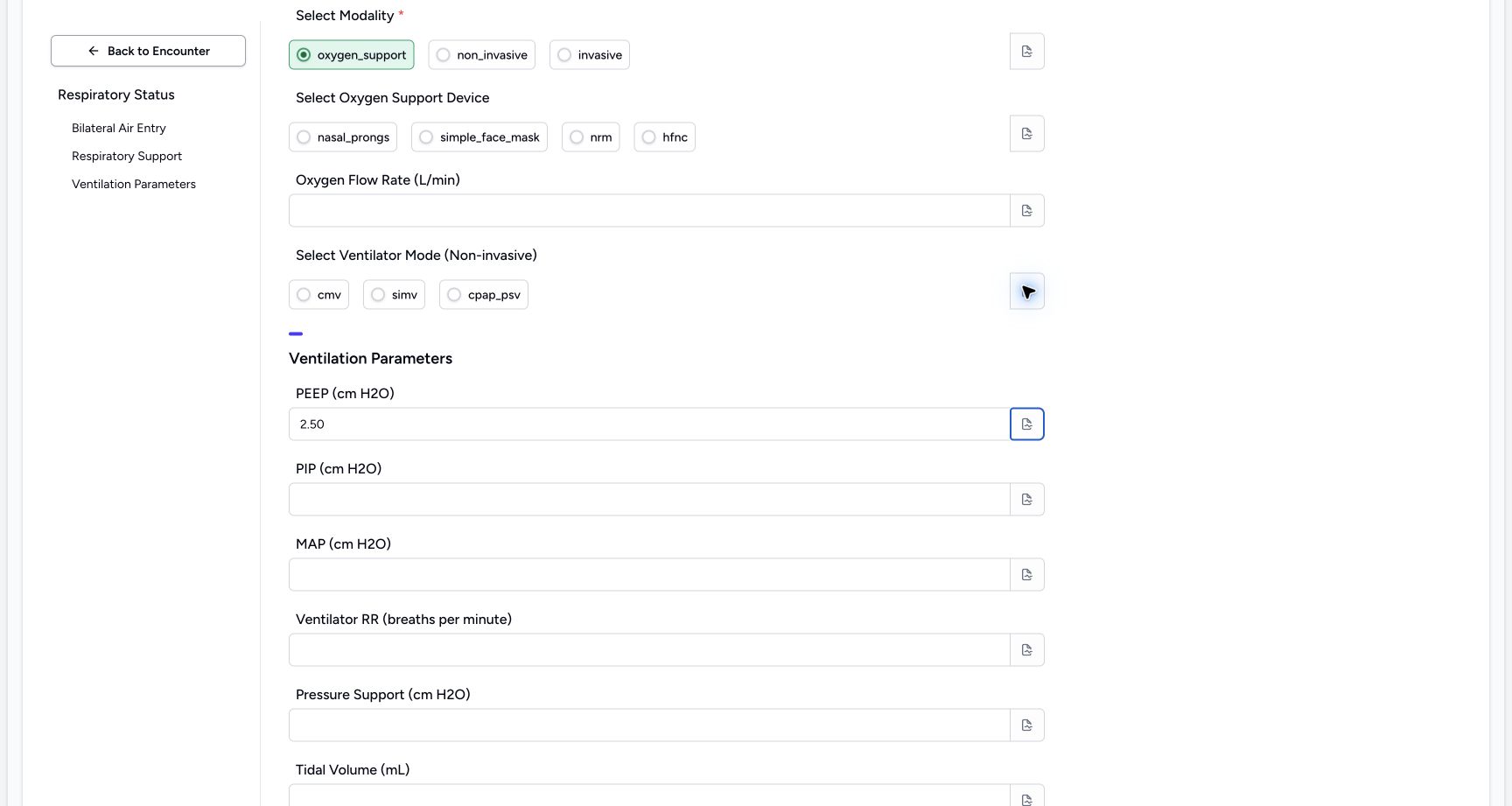The height and width of the screenshot is (806, 1512).
Task: Click the note icon beside Select Modality
Action: (1027, 52)
